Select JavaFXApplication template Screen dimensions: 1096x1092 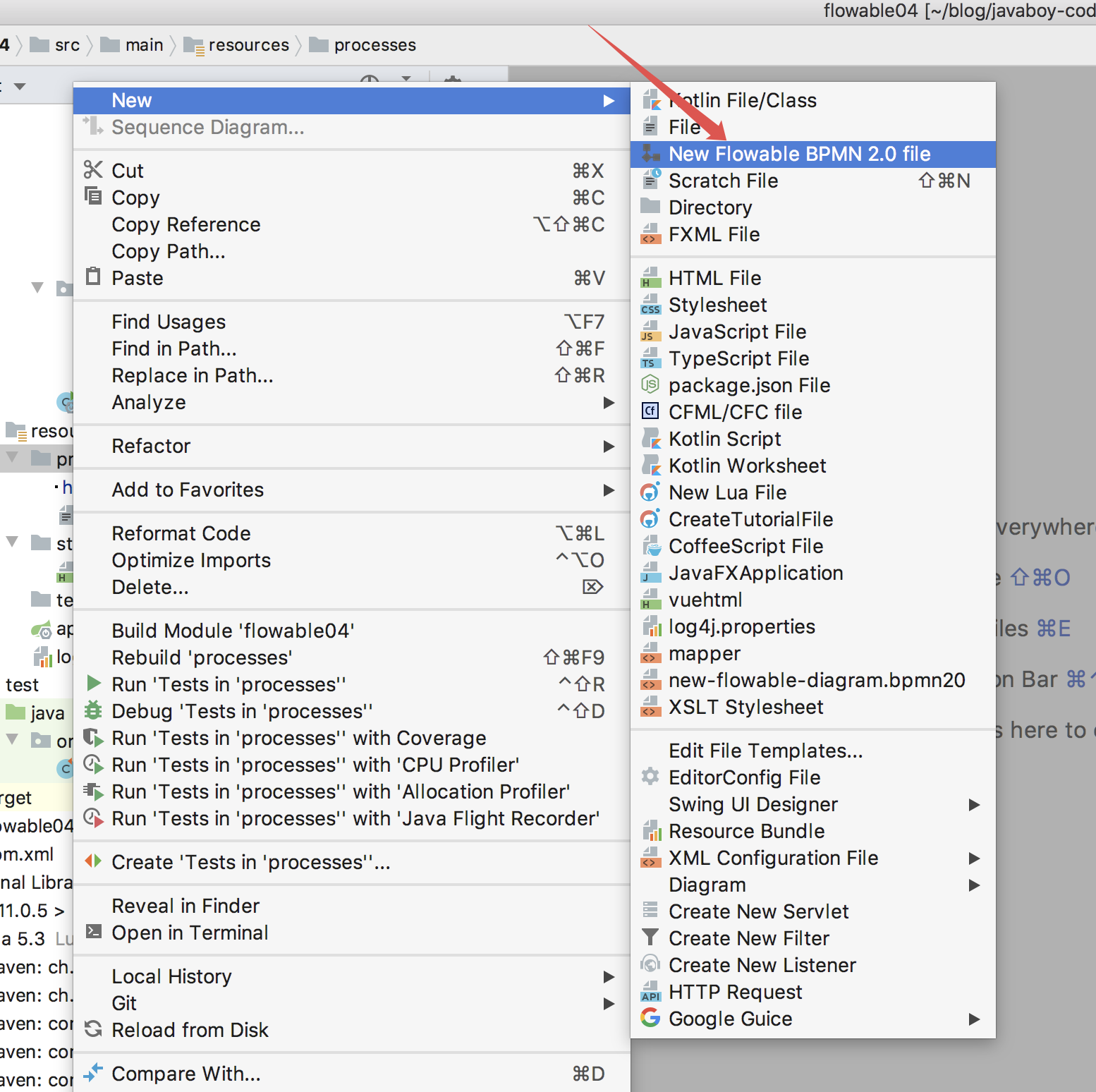812,573
